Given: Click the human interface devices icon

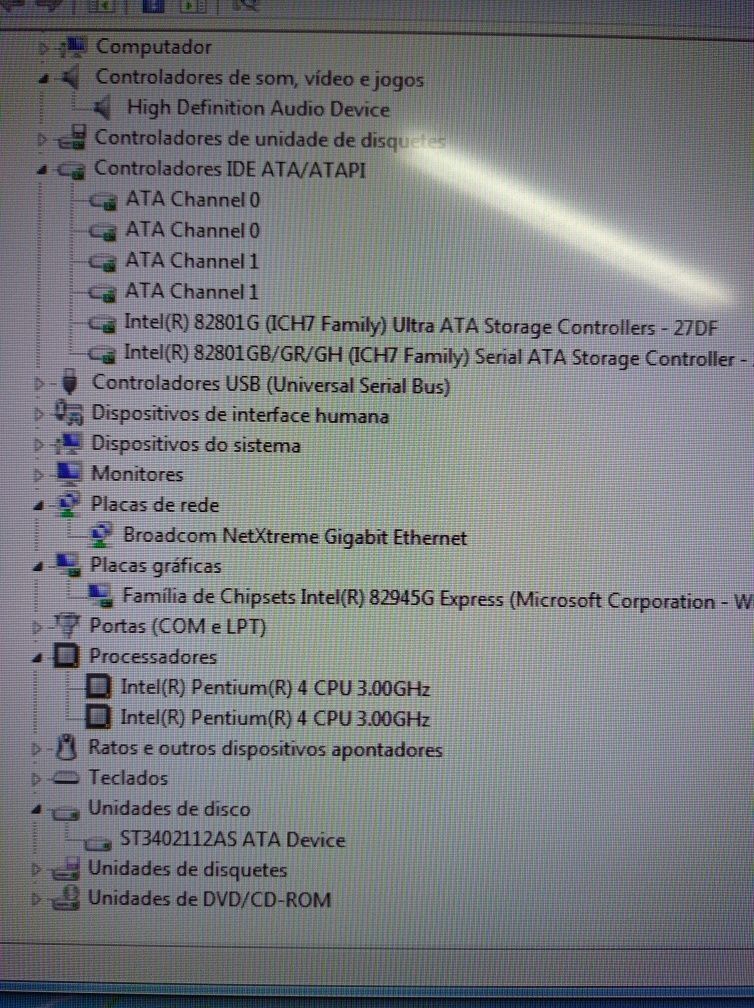Looking at the screenshot, I should pyautogui.click(x=69, y=413).
